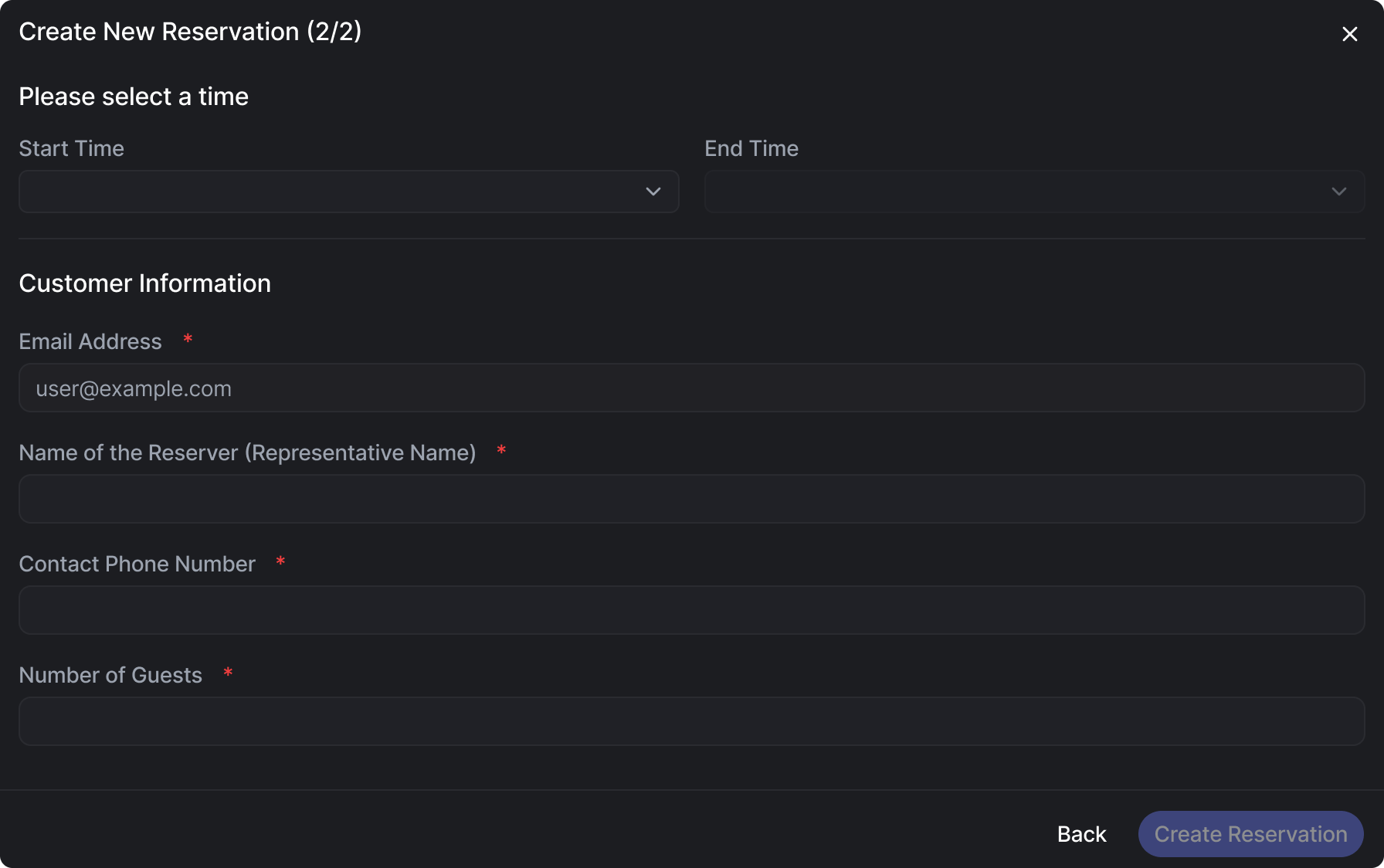Click the Name of the Reserver field

(x=691, y=499)
